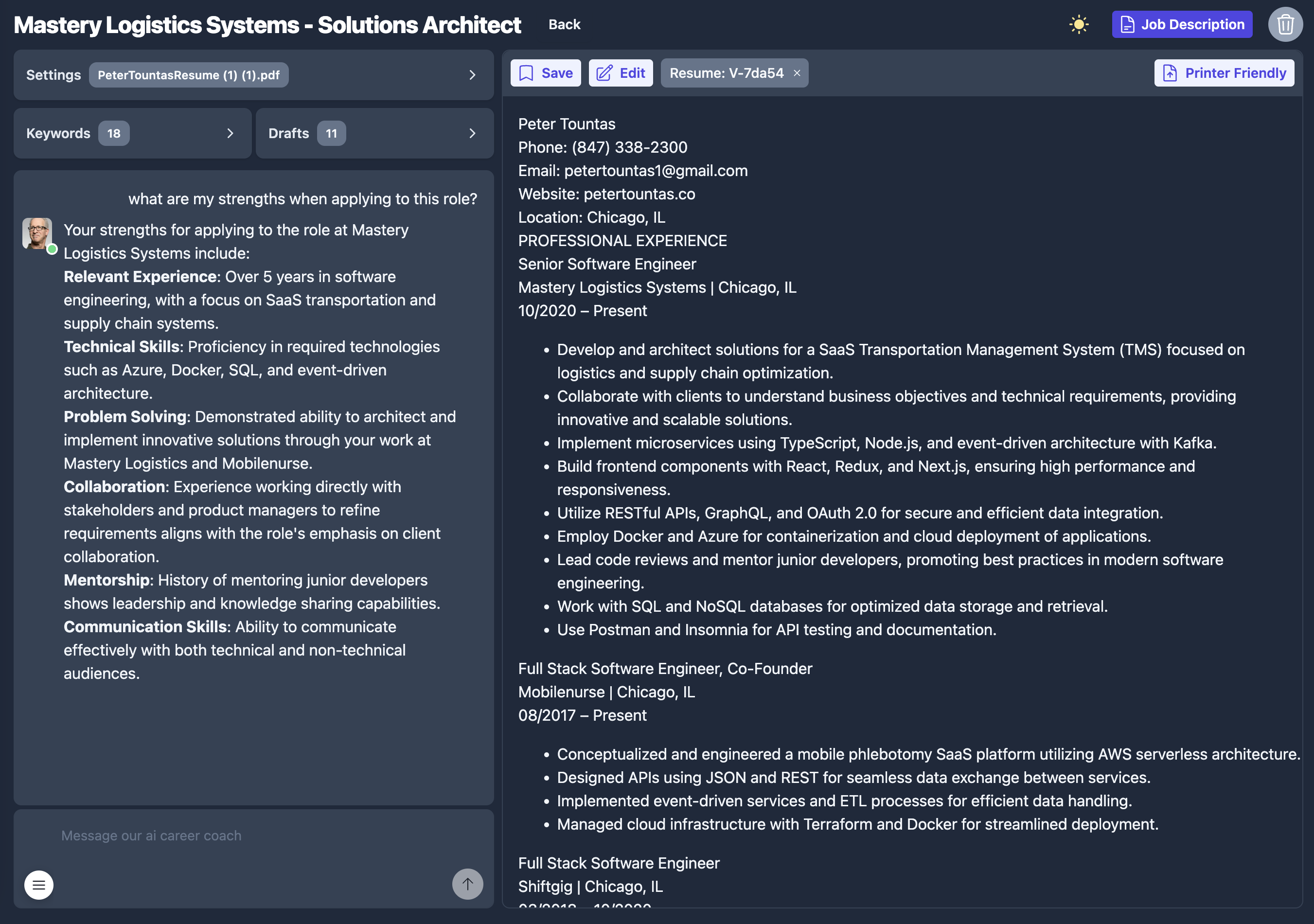Click the Printer Friendly button label
Image resolution: width=1314 pixels, height=924 pixels.
click(x=1235, y=73)
